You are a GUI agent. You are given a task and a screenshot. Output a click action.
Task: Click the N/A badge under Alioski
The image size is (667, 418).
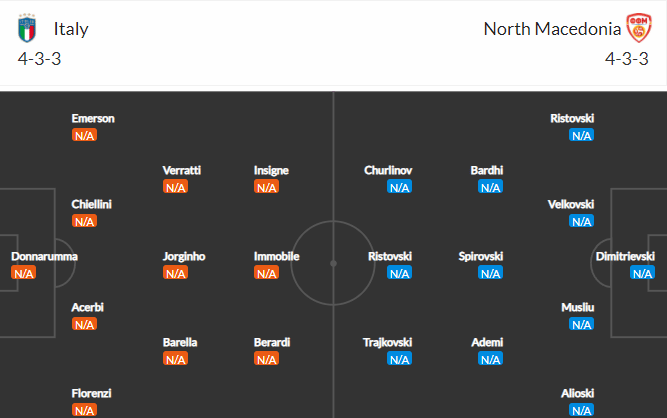(581, 410)
